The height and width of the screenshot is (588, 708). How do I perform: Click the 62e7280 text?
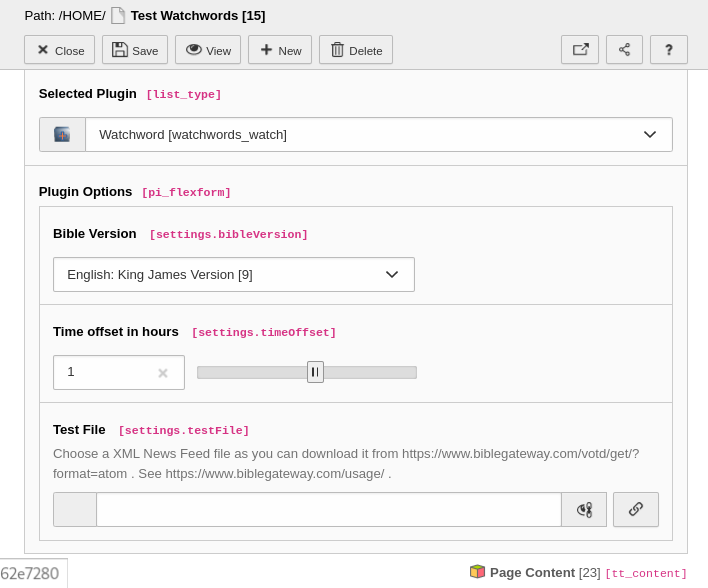click(x=30, y=574)
